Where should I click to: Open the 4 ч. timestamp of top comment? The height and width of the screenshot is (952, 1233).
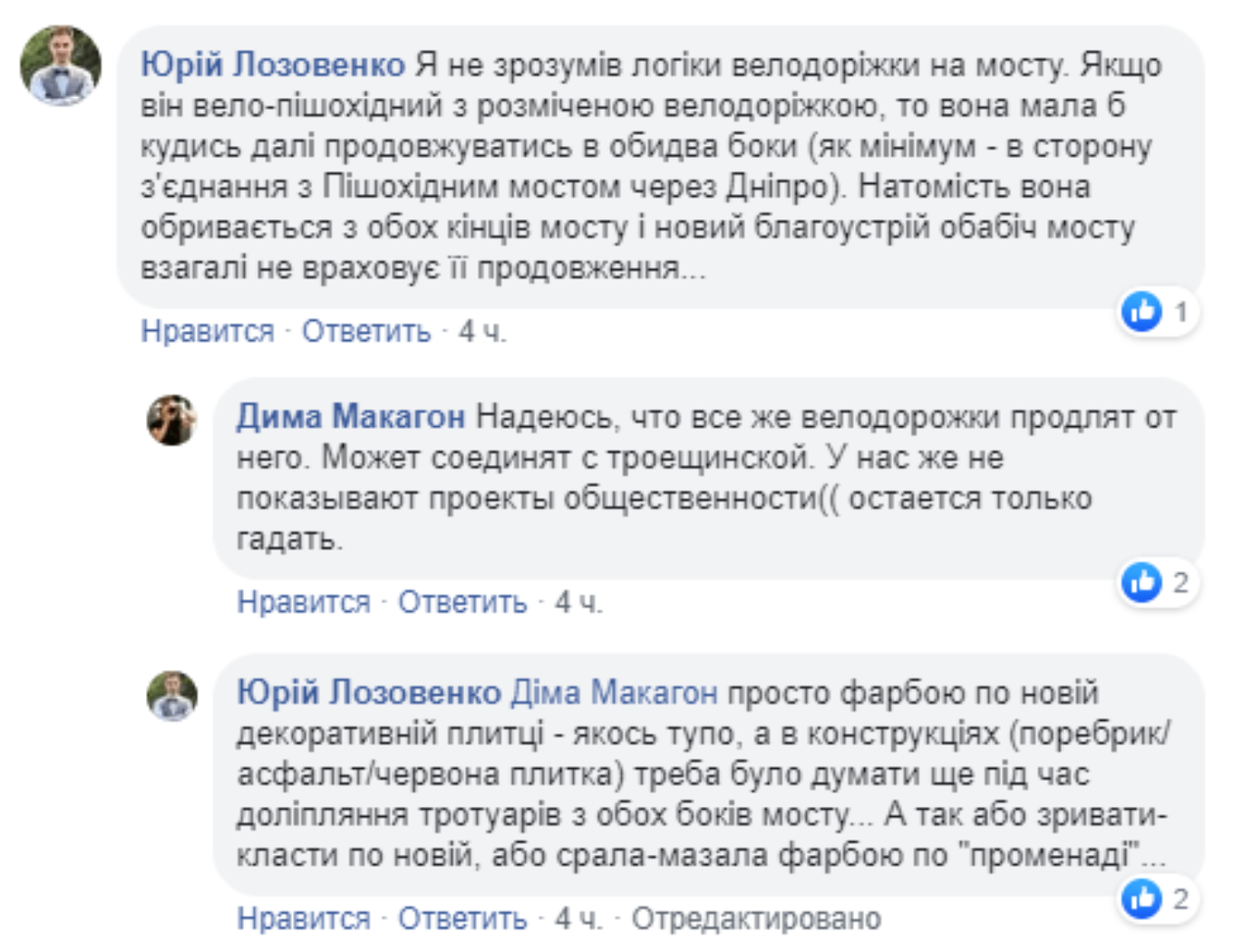(482, 332)
